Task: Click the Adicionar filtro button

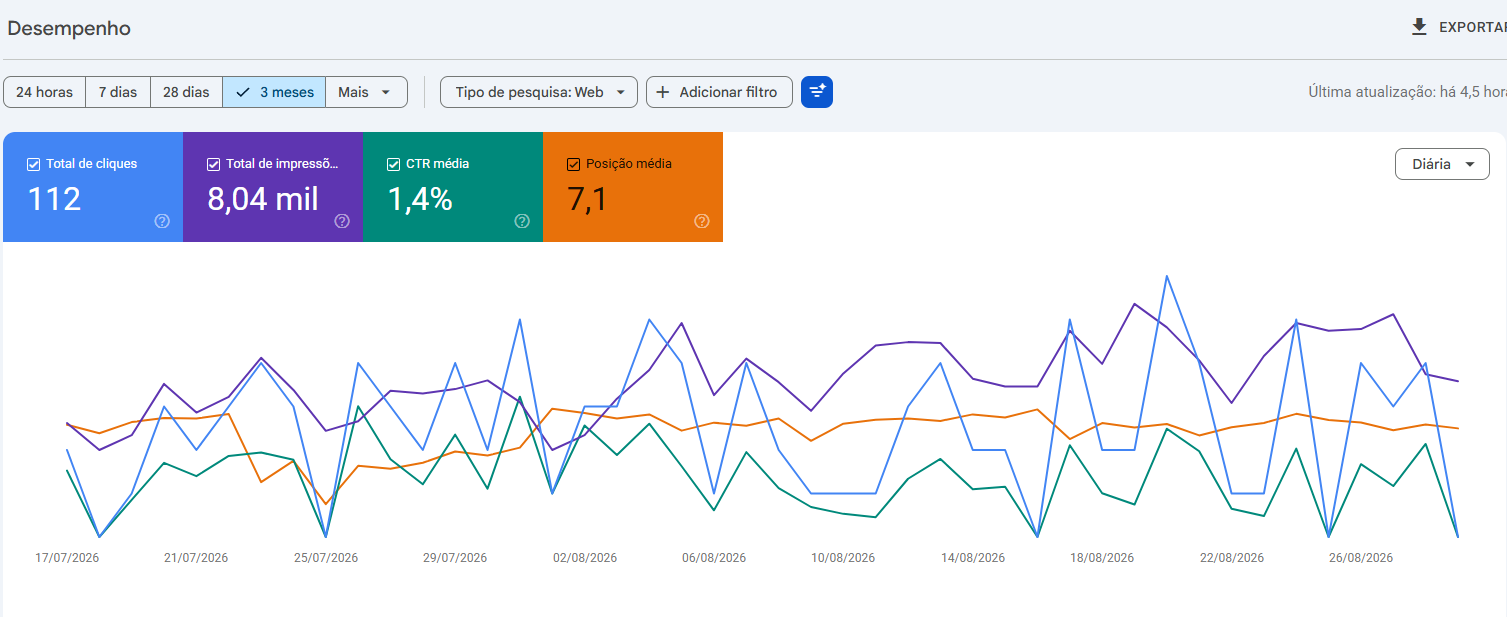Action: click(x=719, y=92)
